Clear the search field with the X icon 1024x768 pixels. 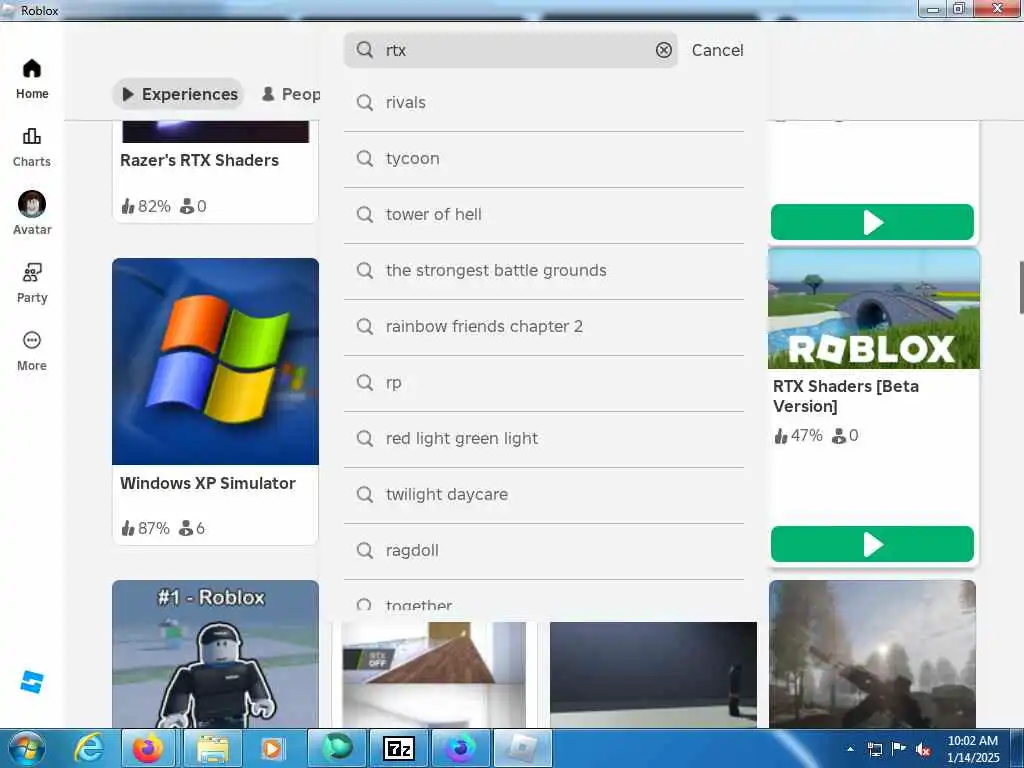point(664,50)
